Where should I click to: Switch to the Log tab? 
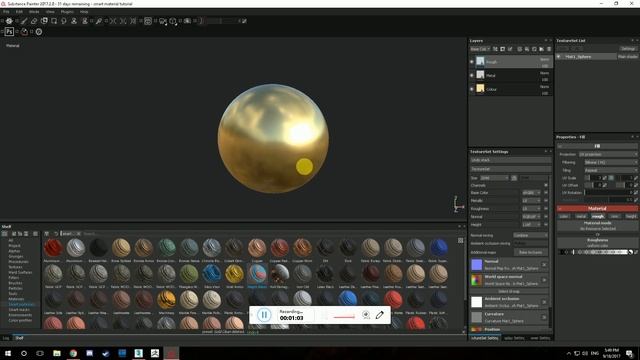click(x=6, y=338)
